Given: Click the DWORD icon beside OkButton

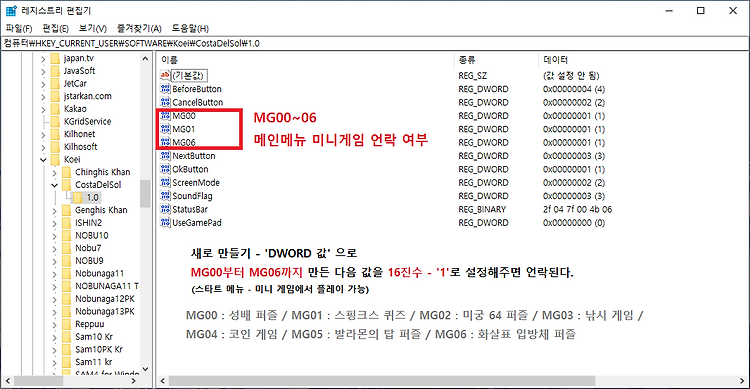Looking at the screenshot, I should (165, 169).
